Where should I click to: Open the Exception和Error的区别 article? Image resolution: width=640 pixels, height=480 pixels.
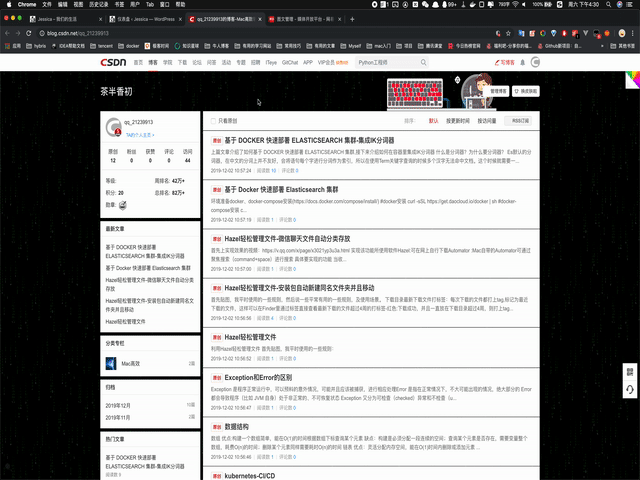(258, 377)
